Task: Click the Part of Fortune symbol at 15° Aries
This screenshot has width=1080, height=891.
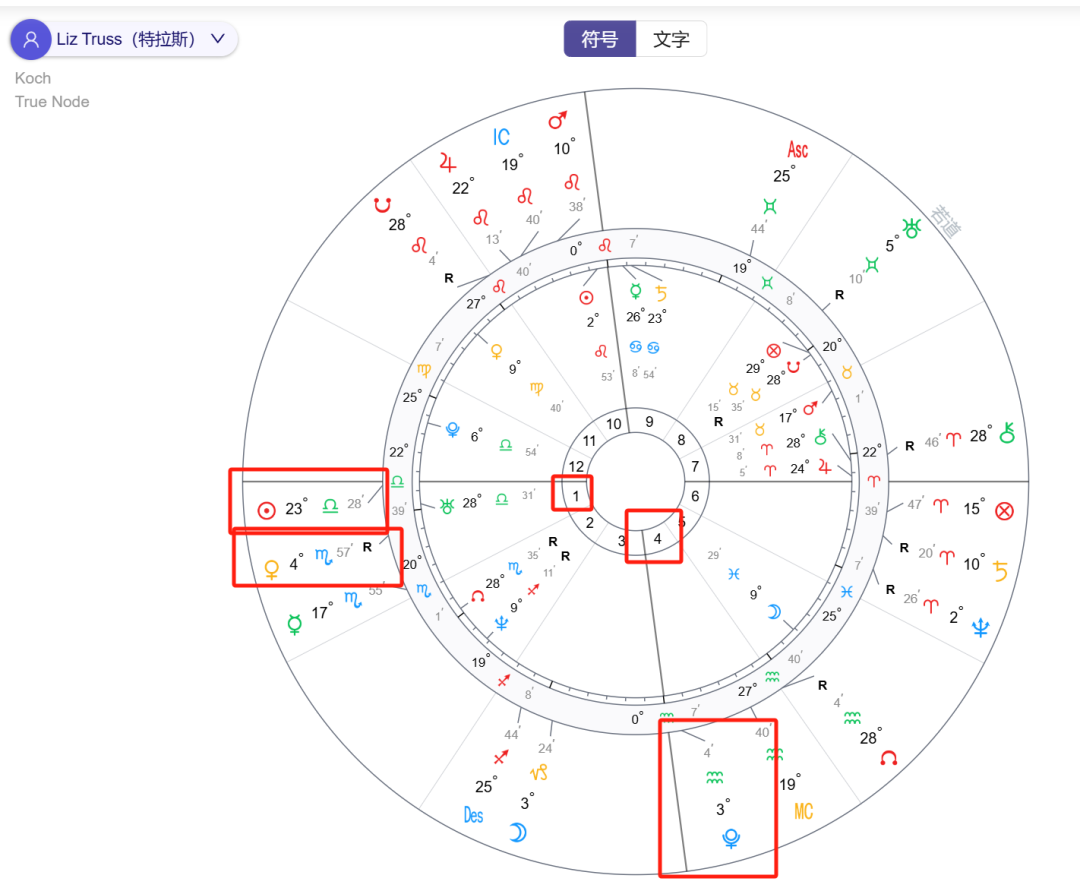Action: 1004,511
